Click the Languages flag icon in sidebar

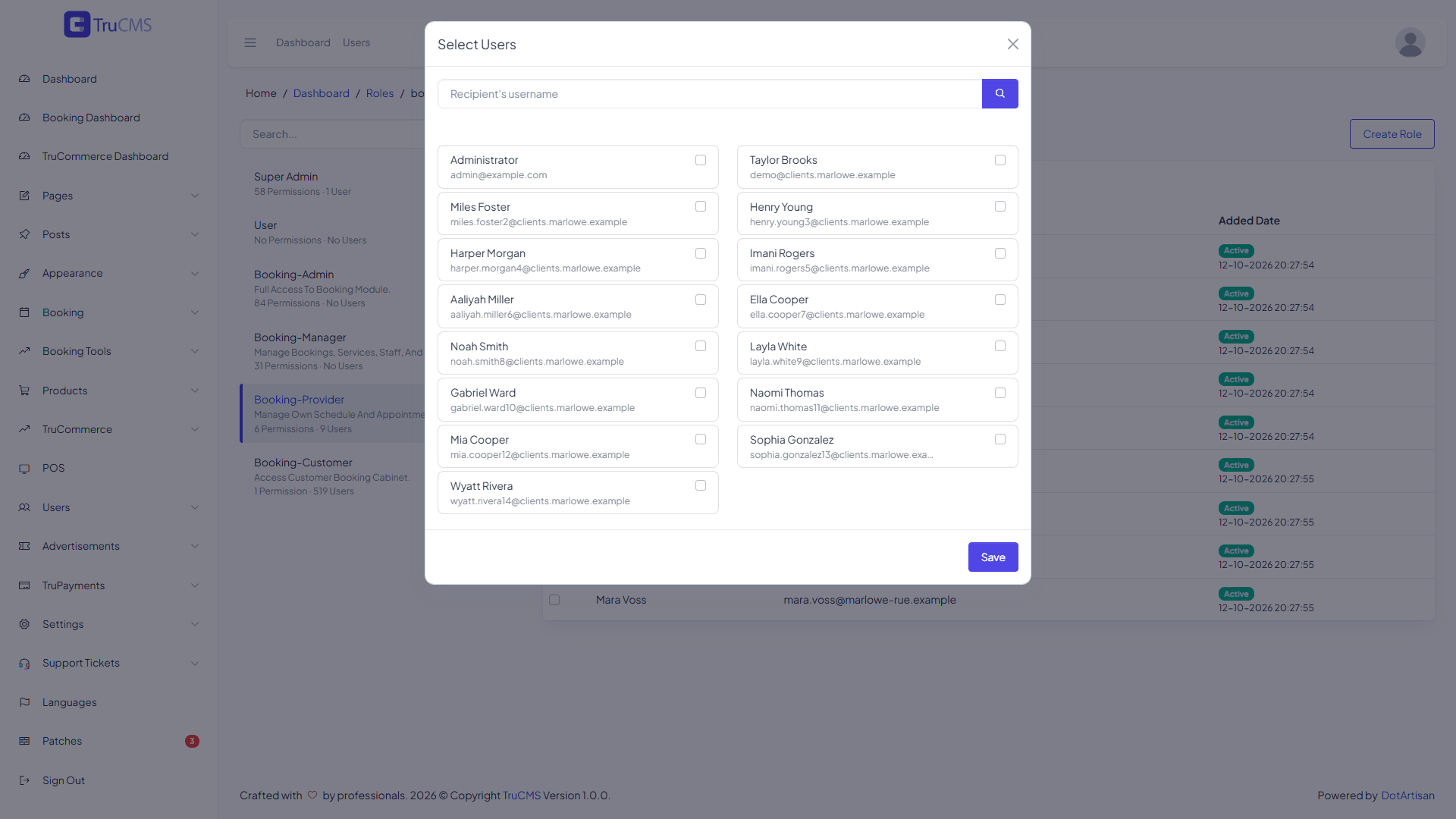click(24, 702)
